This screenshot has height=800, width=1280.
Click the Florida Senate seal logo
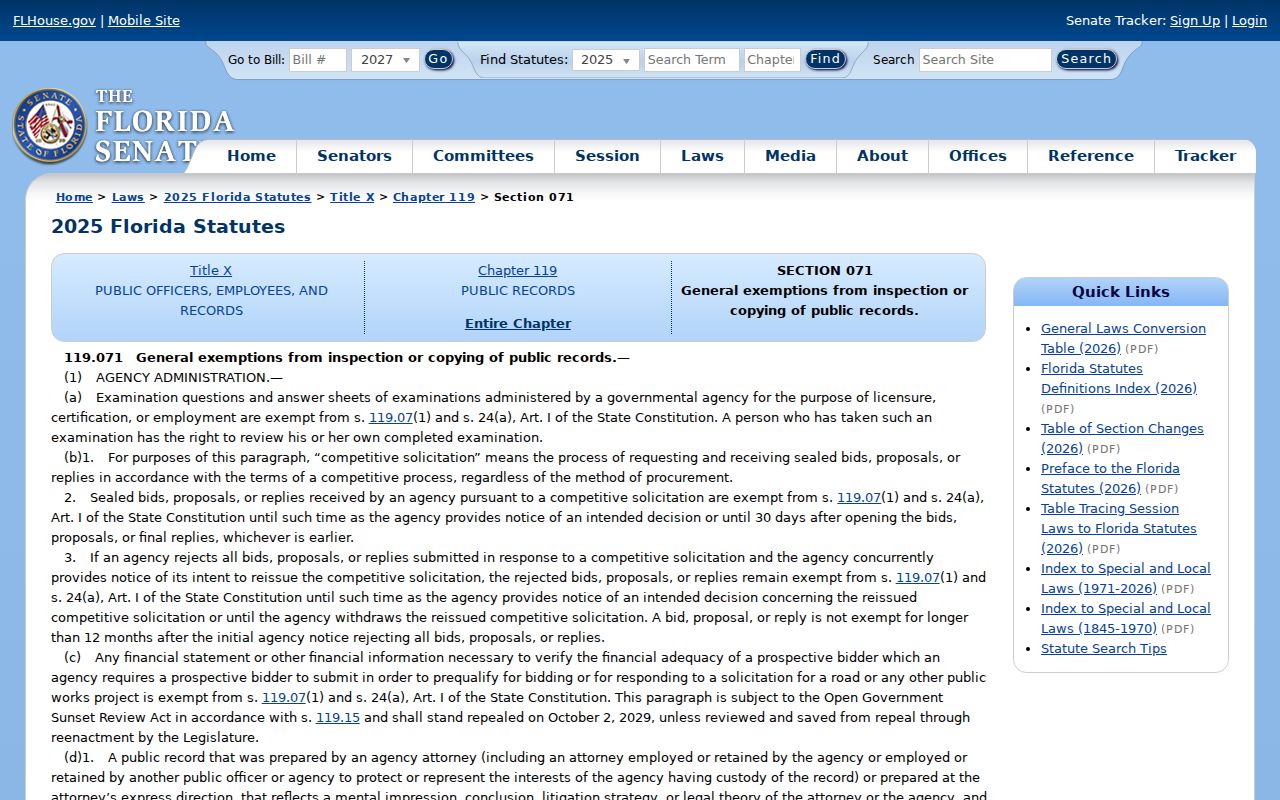point(49,126)
